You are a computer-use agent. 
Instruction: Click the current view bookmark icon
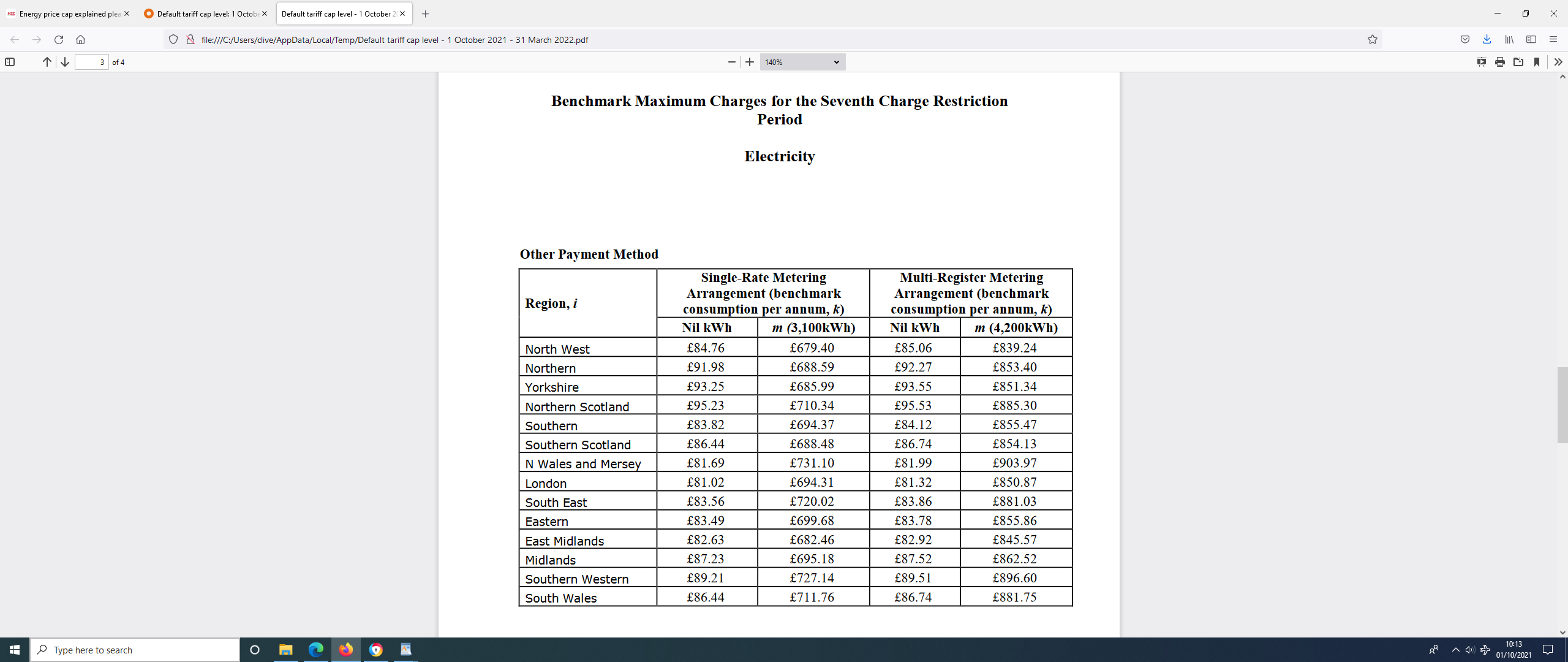pos(1537,62)
